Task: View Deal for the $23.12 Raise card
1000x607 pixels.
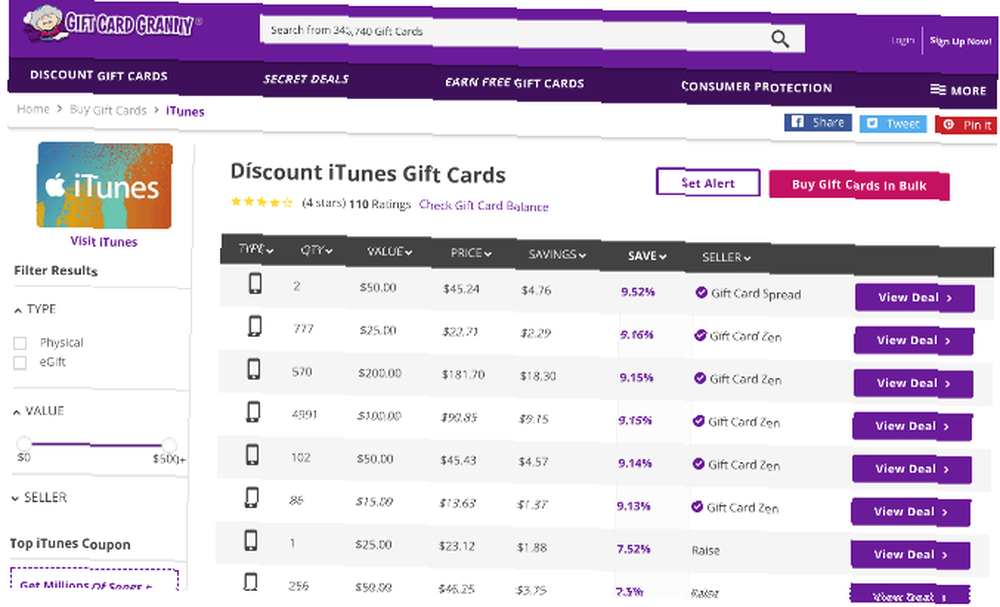Action: point(911,555)
